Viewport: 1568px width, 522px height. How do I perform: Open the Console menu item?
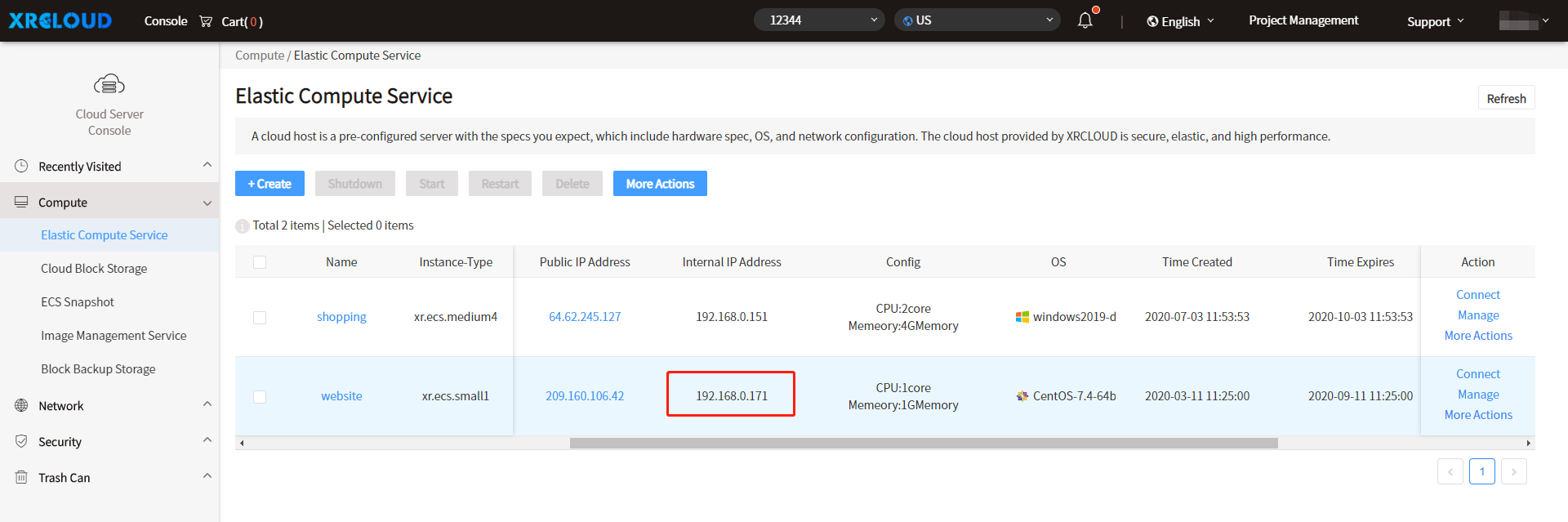pyautogui.click(x=166, y=21)
